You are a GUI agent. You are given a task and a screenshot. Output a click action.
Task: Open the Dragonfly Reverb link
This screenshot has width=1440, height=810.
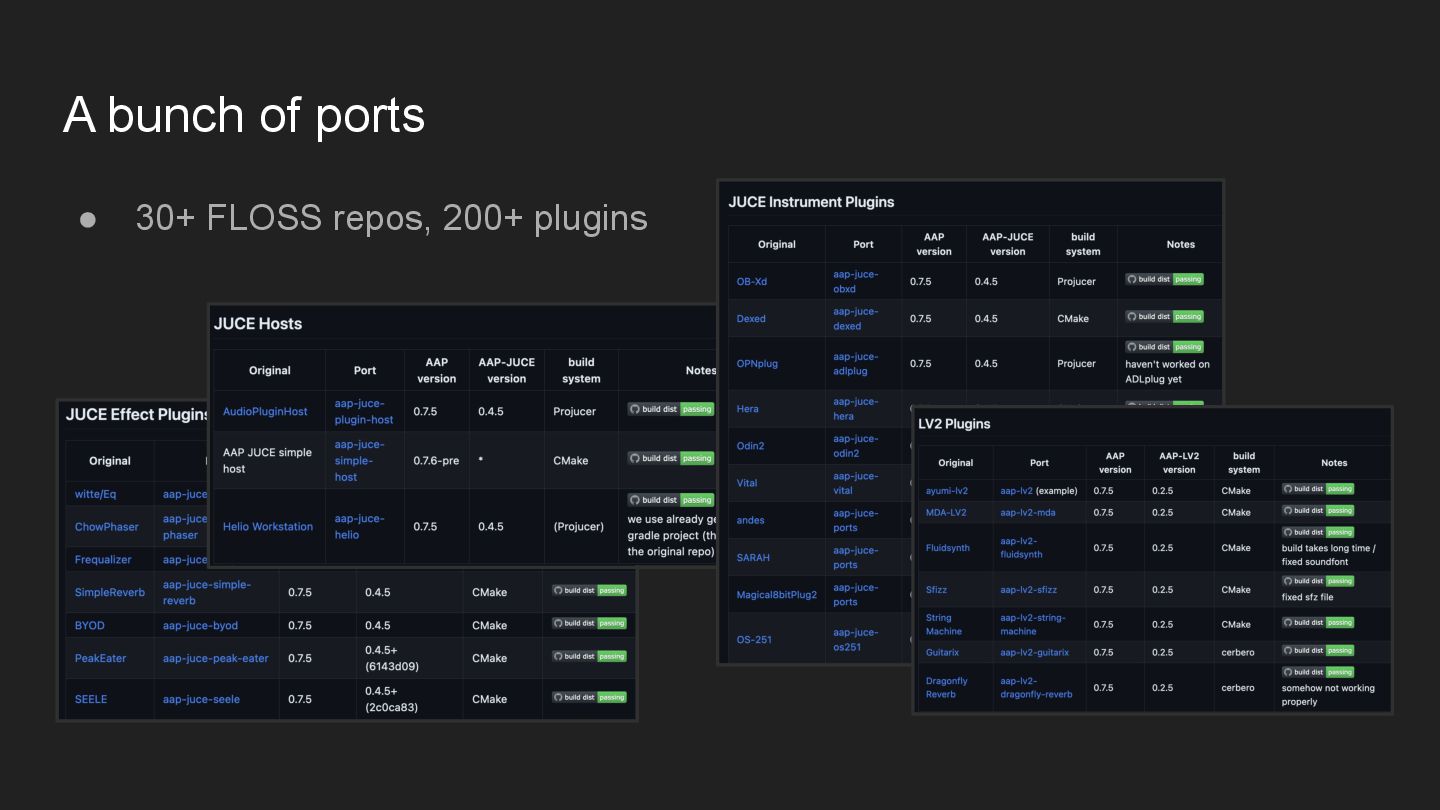click(947, 687)
